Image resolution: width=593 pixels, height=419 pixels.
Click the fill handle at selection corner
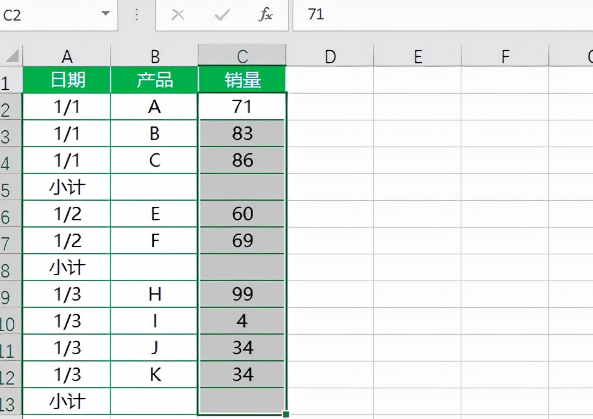click(x=286, y=414)
